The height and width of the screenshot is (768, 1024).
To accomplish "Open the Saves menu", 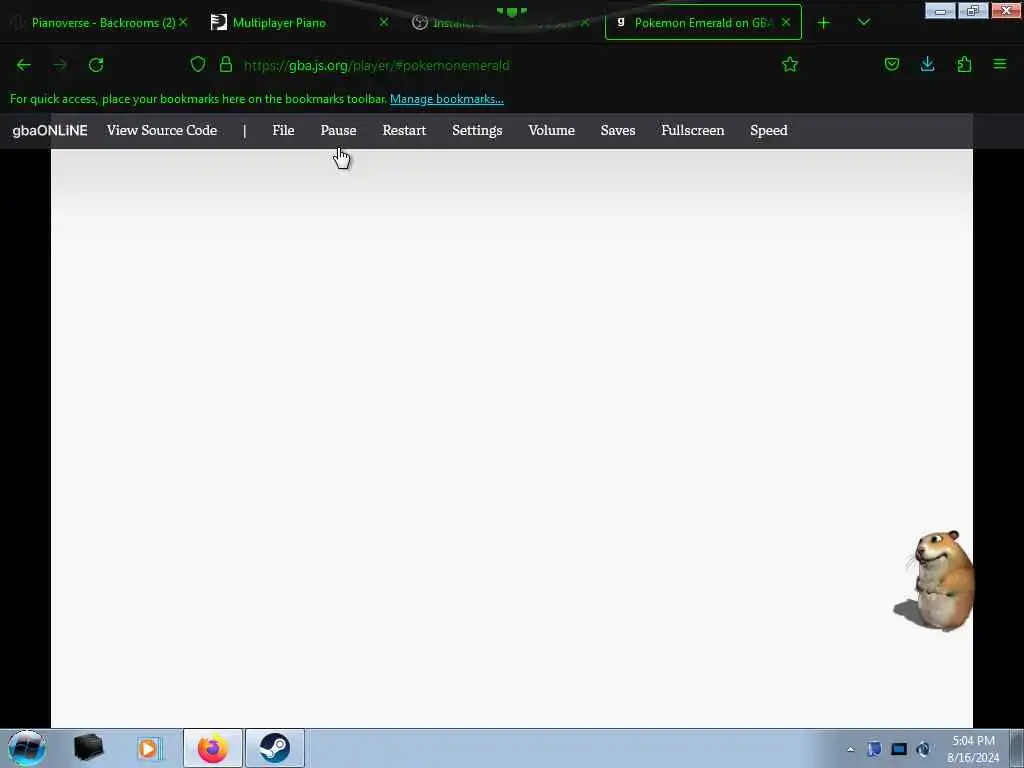I will click(618, 131).
